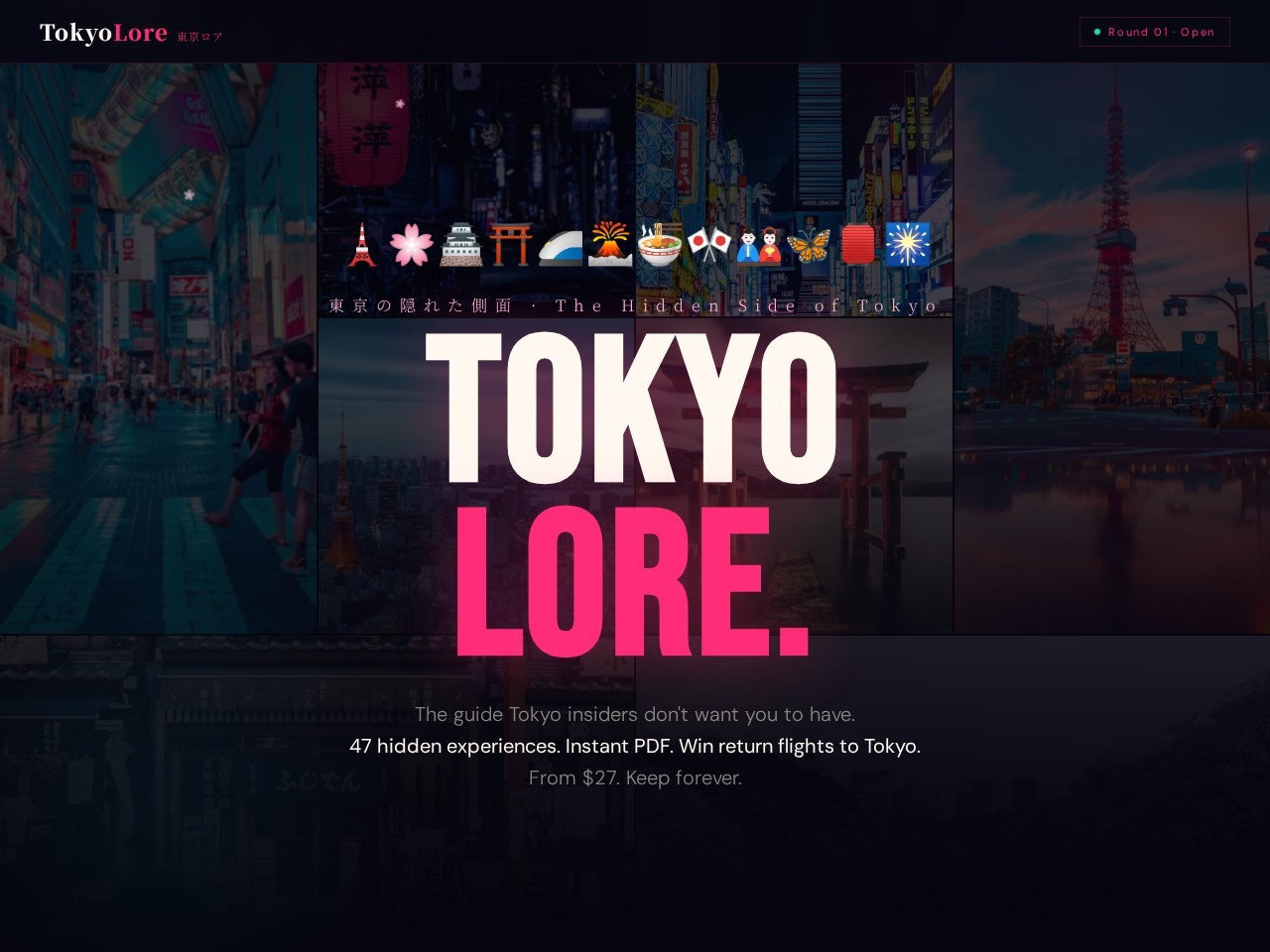Click the giant TOKYO headline text
1270x952 pixels.
click(632, 408)
